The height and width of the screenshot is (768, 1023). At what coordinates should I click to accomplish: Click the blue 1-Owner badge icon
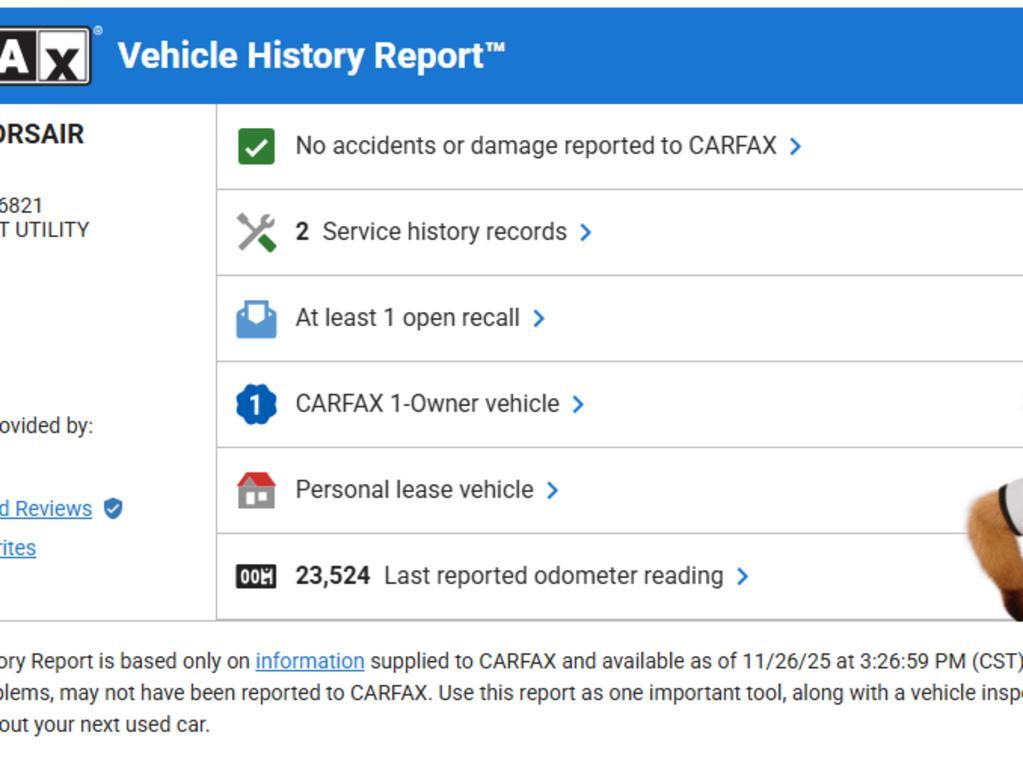[x=256, y=404]
